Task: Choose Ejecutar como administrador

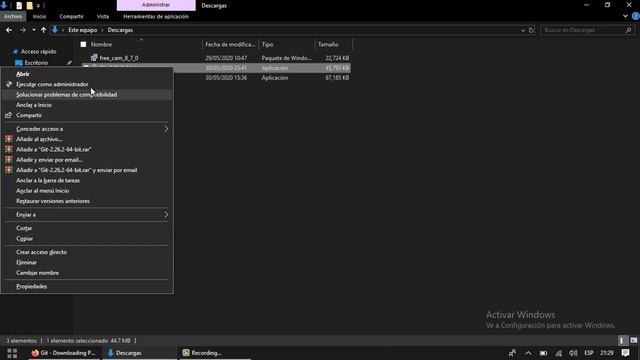Action: tap(52, 84)
